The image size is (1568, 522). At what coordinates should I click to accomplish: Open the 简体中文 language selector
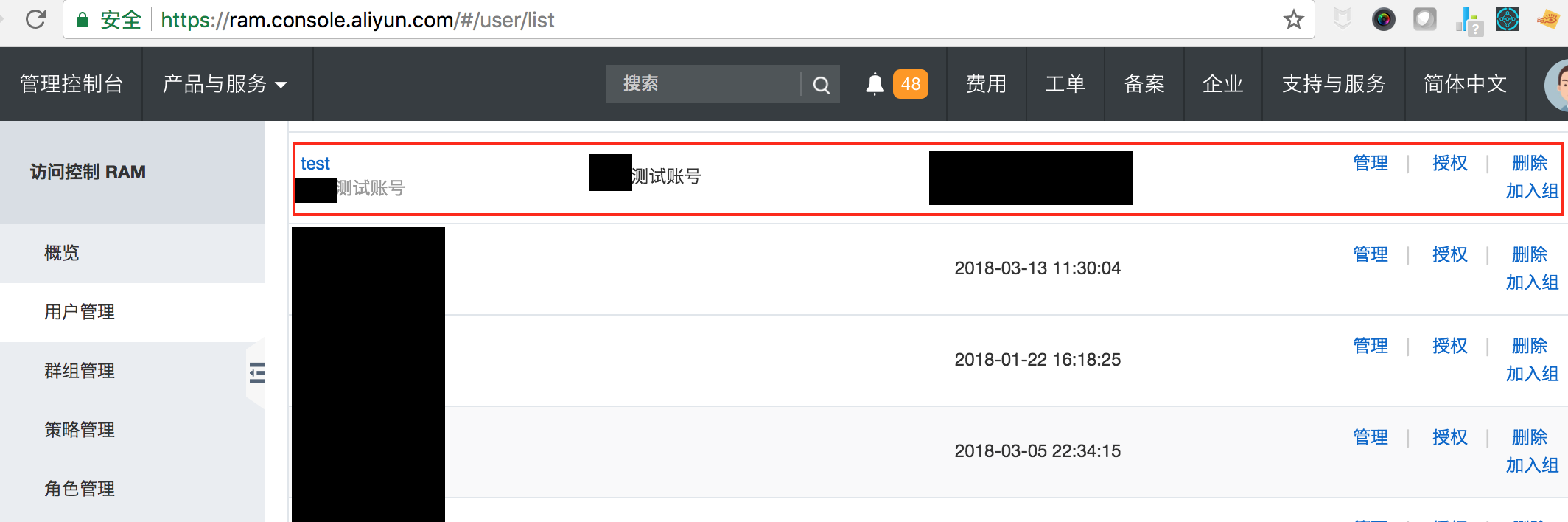tap(1465, 84)
